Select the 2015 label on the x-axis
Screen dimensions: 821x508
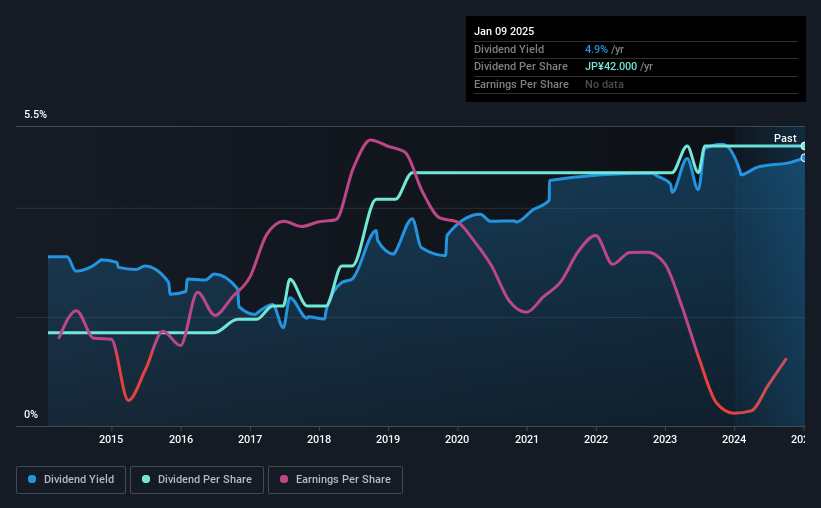pyautogui.click(x=111, y=439)
